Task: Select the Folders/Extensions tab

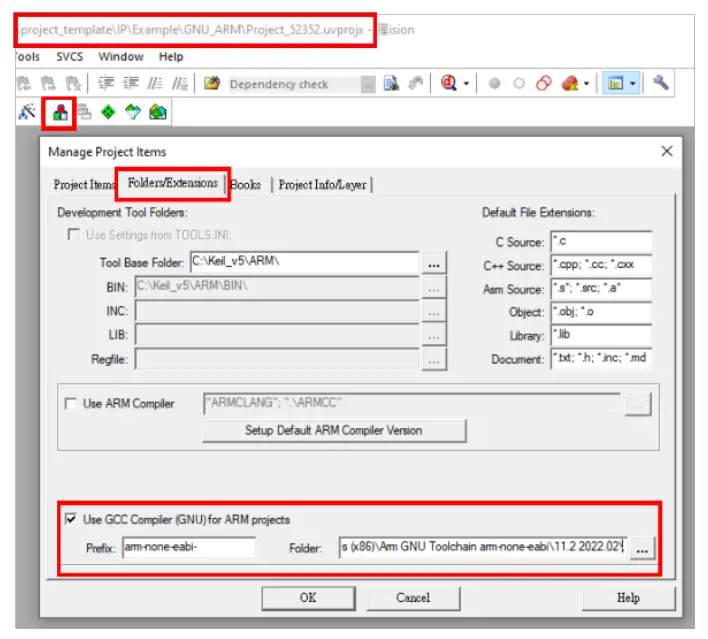Action: point(172,183)
